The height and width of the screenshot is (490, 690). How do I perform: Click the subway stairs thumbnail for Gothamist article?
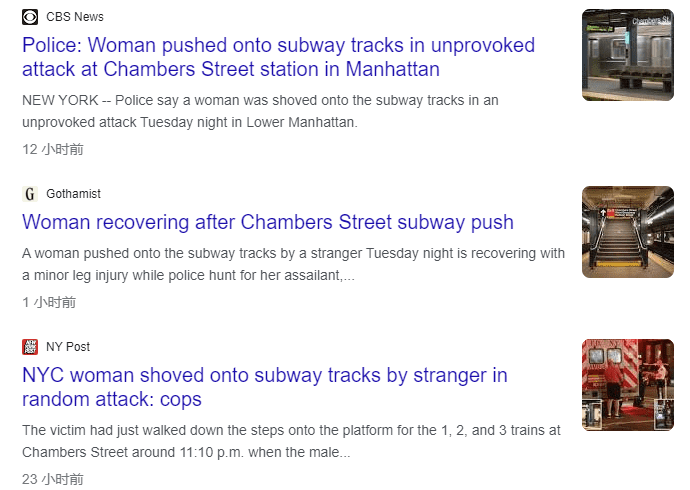(628, 232)
